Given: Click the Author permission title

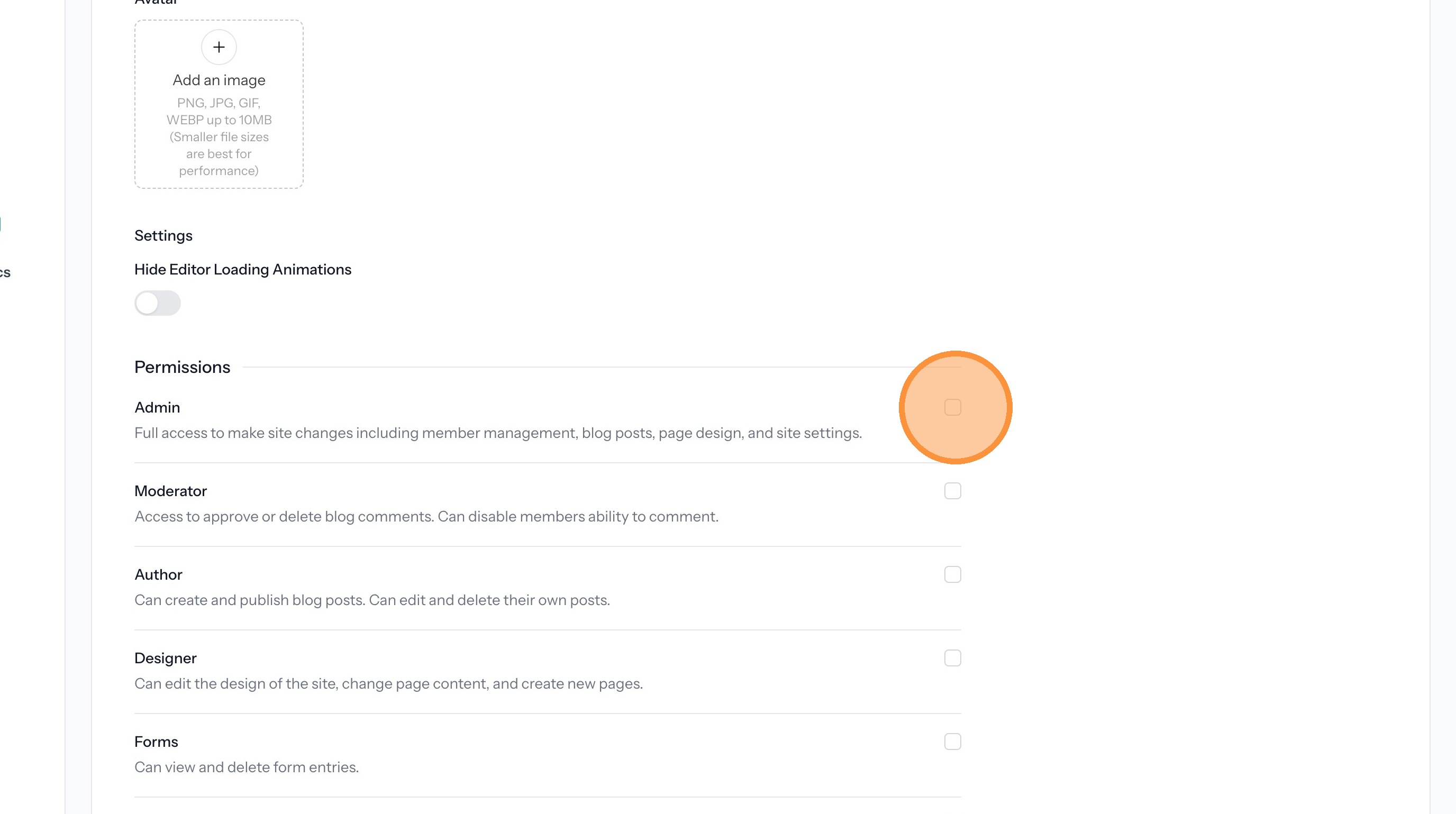Looking at the screenshot, I should pos(158,574).
